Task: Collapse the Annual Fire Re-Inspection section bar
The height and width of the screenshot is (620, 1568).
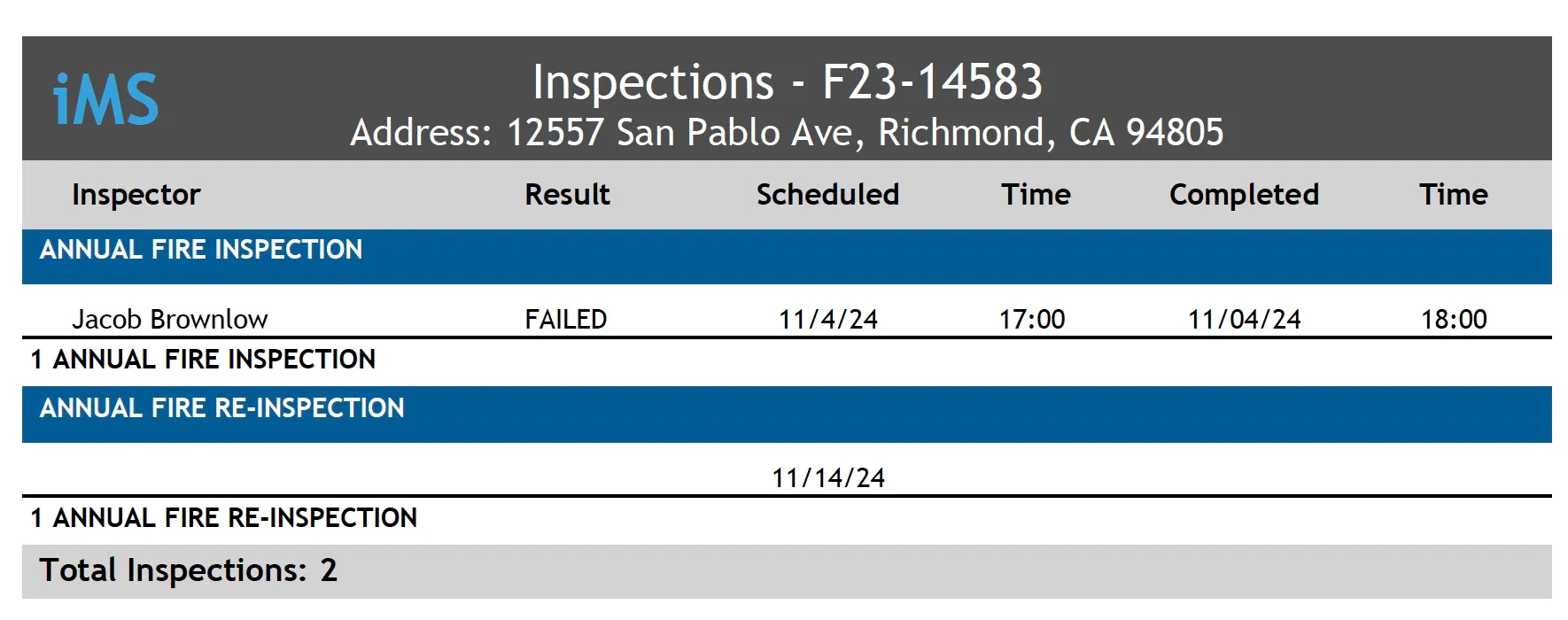Action: (787, 415)
